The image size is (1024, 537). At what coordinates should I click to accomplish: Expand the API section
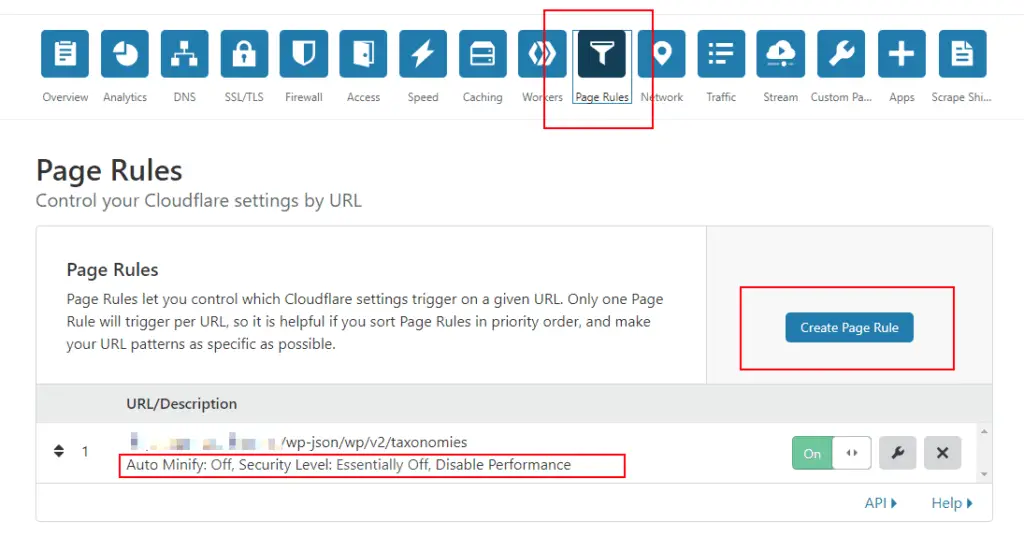(881, 503)
